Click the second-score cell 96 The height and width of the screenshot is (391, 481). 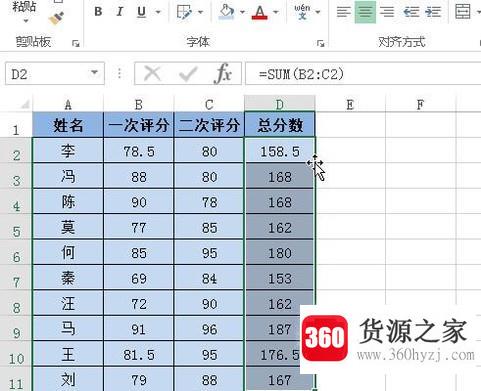coord(209,328)
